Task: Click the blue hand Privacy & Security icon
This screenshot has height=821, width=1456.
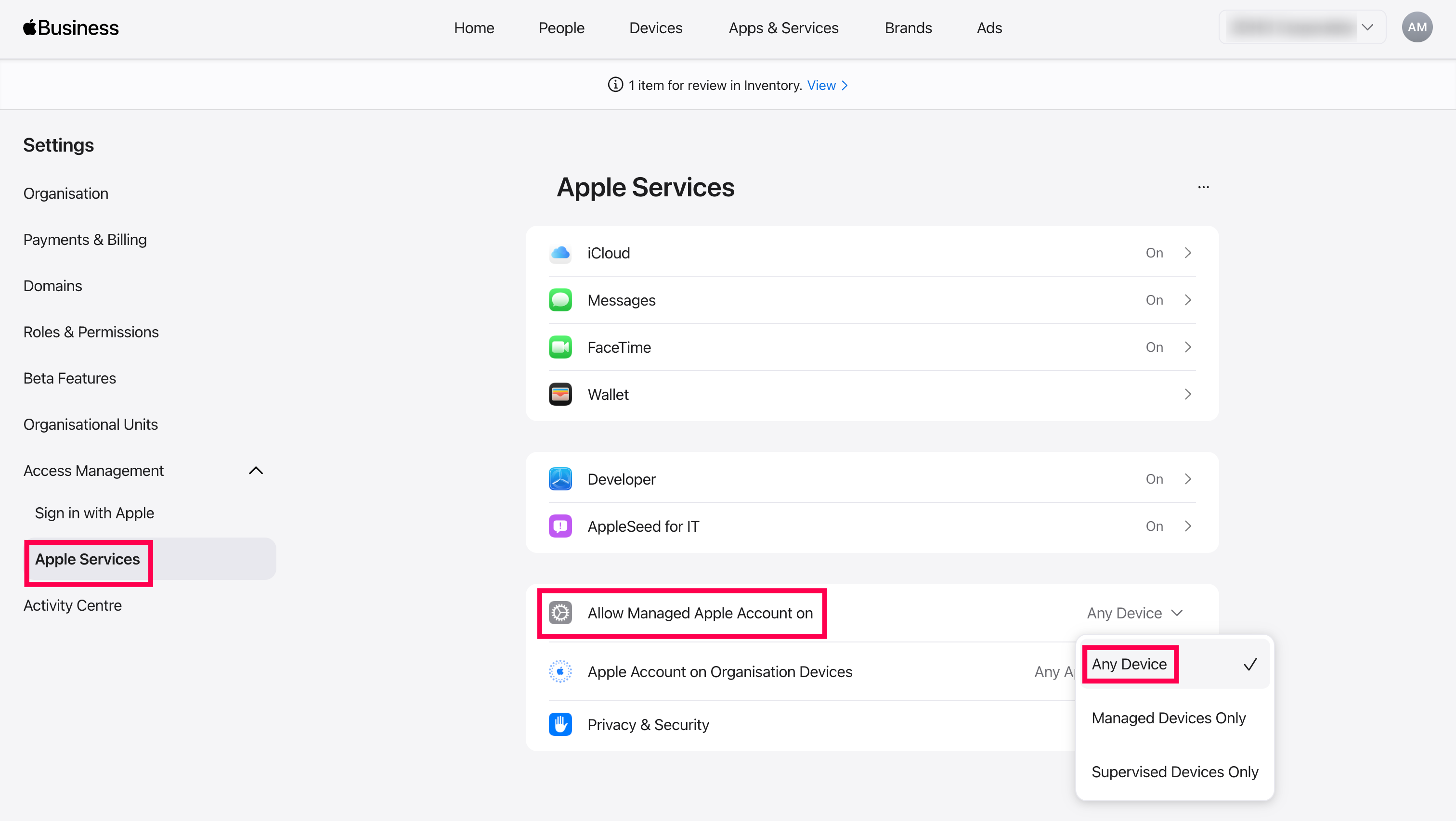Action: [x=560, y=724]
